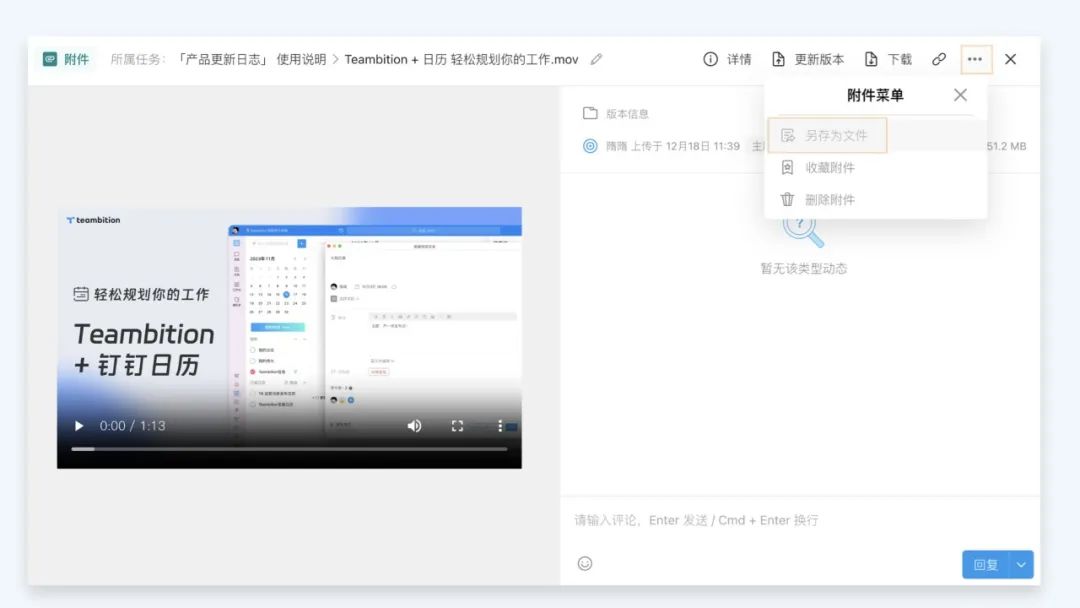The image size is (1080, 608).
Task: Seek within the video progress bar
Action: 289,449
